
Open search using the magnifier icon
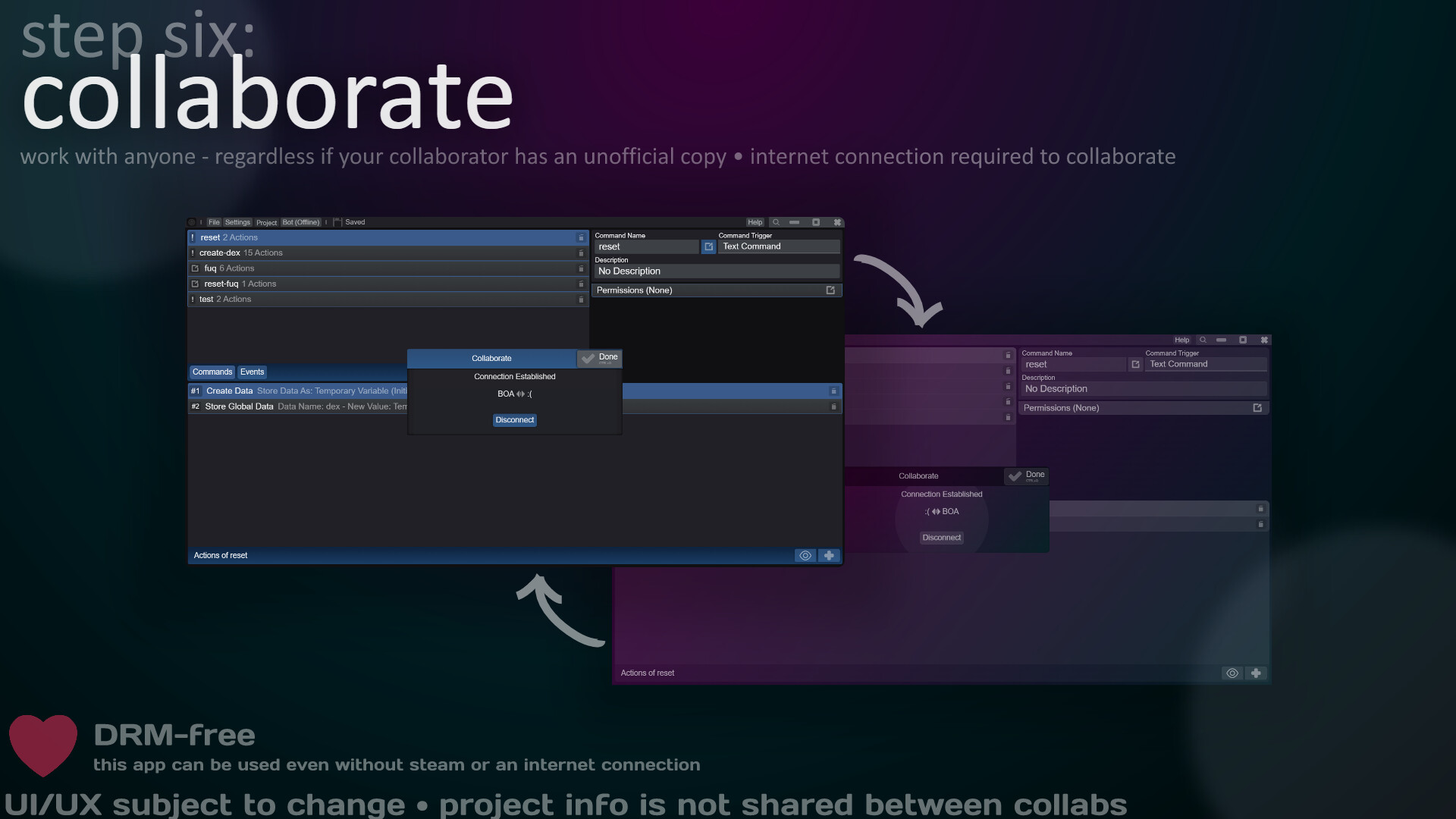click(775, 222)
